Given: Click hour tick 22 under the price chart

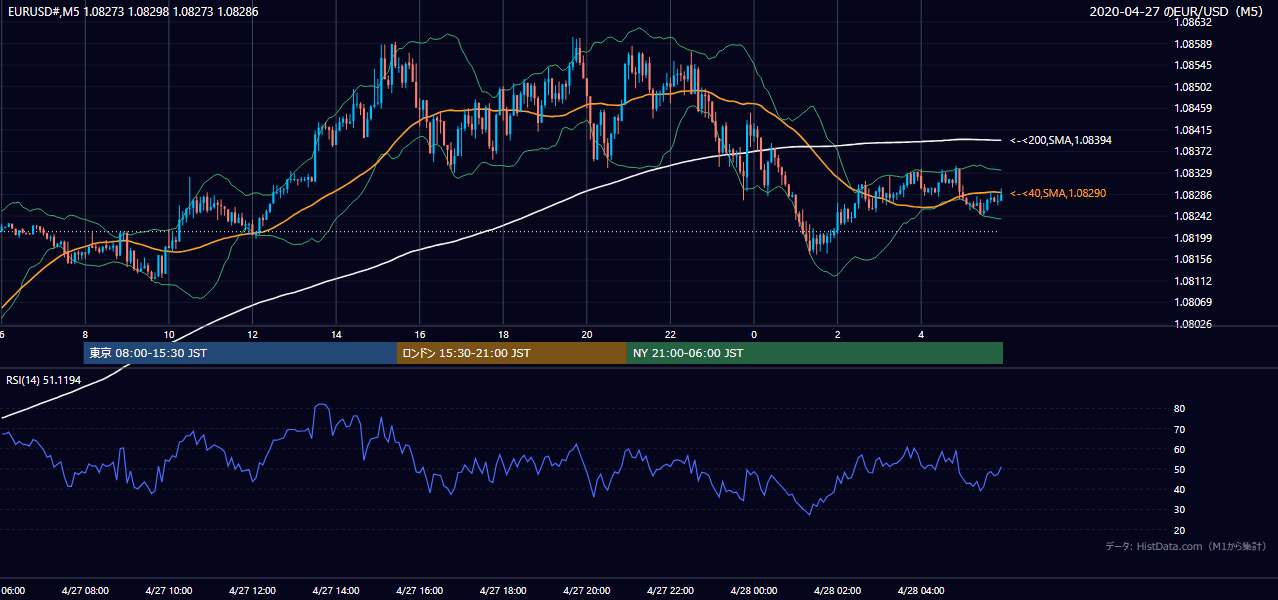Looking at the screenshot, I should (x=670, y=334).
